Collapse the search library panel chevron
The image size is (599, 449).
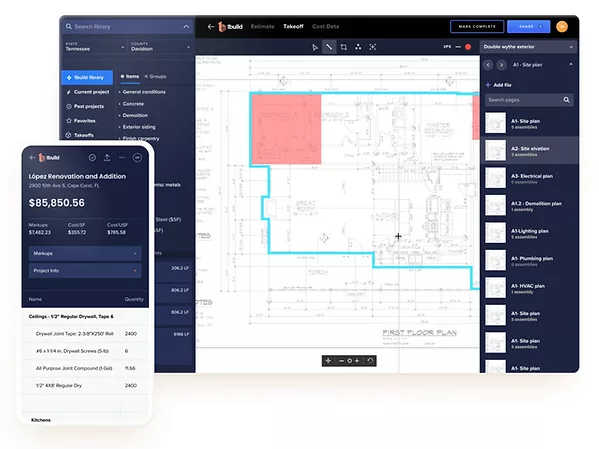(x=186, y=26)
